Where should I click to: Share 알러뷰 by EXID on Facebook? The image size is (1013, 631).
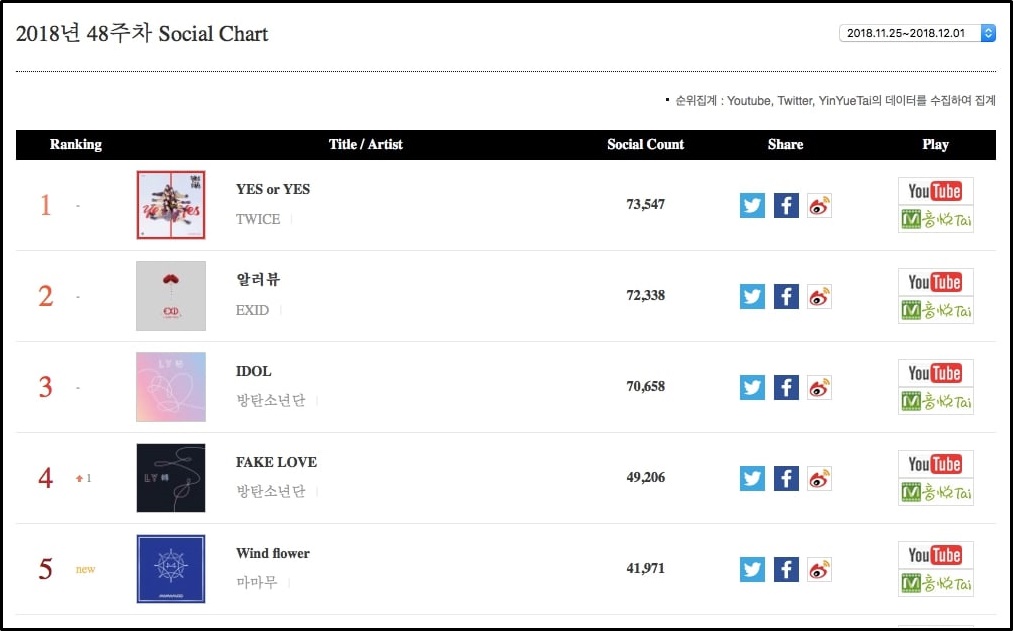tap(786, 296)
